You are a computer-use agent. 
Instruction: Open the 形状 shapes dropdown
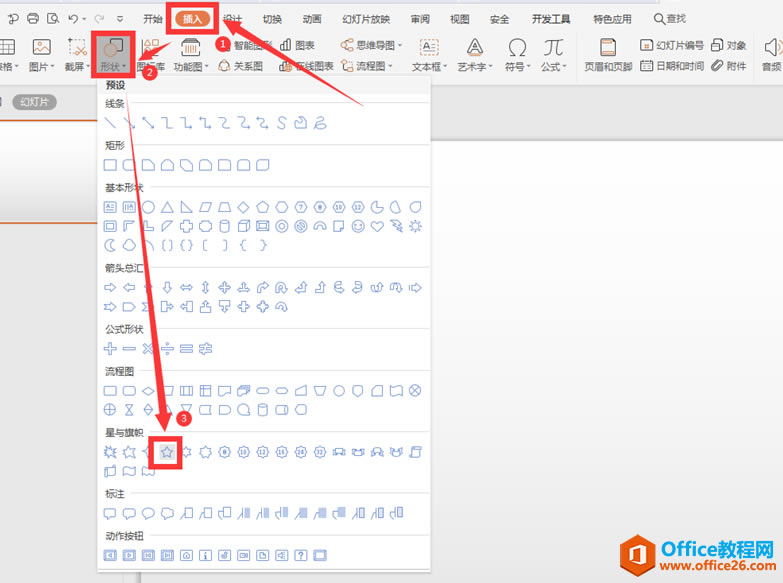pos(113,55)
